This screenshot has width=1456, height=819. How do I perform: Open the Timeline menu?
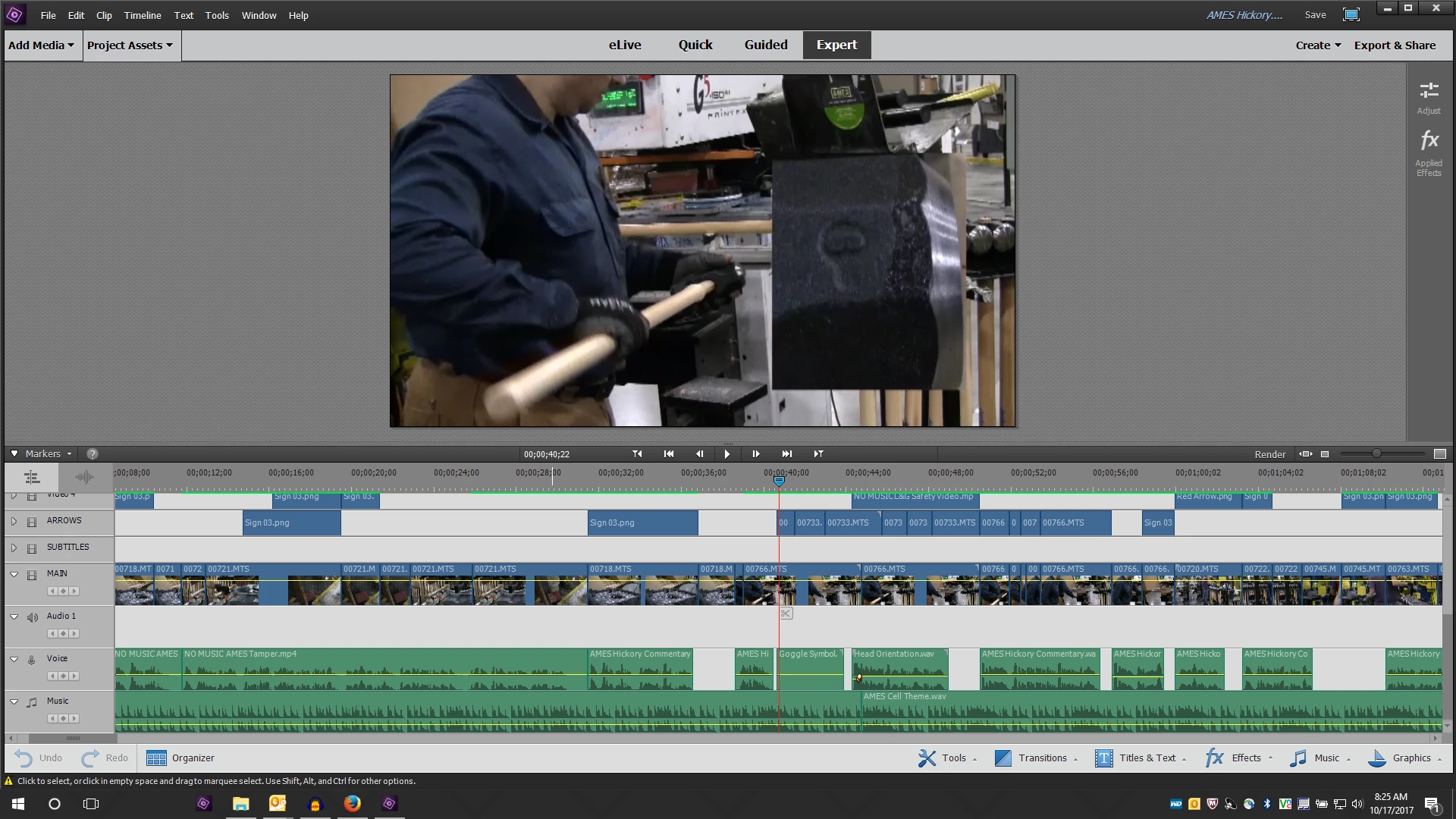click(142, 15)
